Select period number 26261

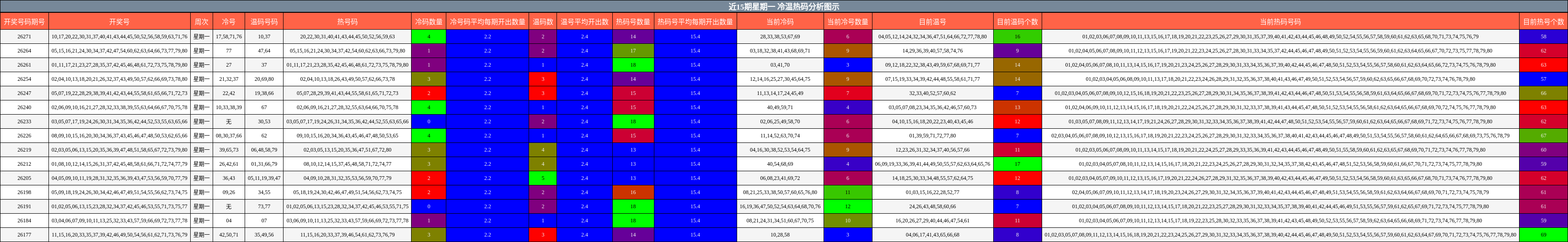click(24, 64)
